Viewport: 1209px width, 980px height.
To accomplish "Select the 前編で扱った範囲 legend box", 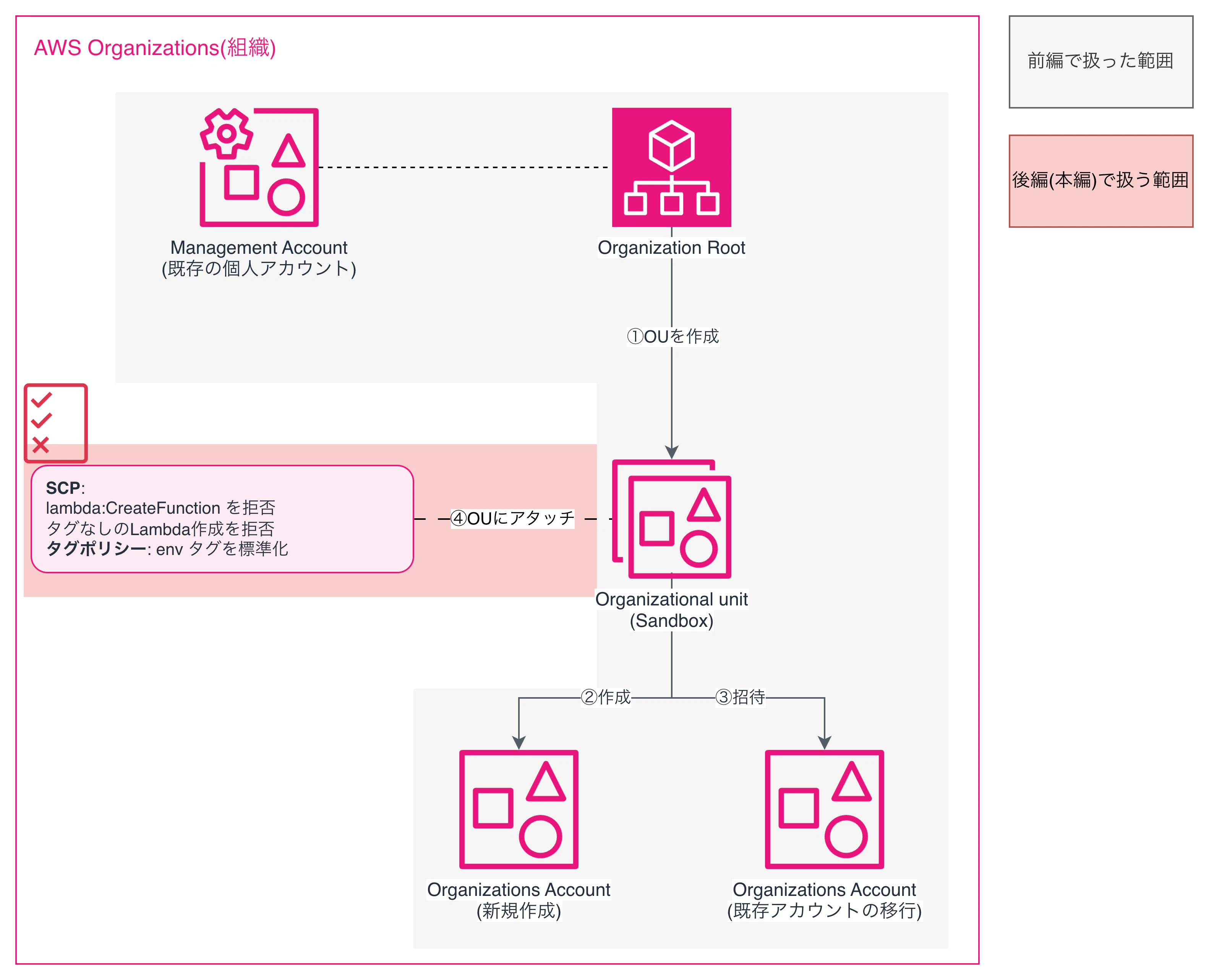I will (x=1100, y=62).
